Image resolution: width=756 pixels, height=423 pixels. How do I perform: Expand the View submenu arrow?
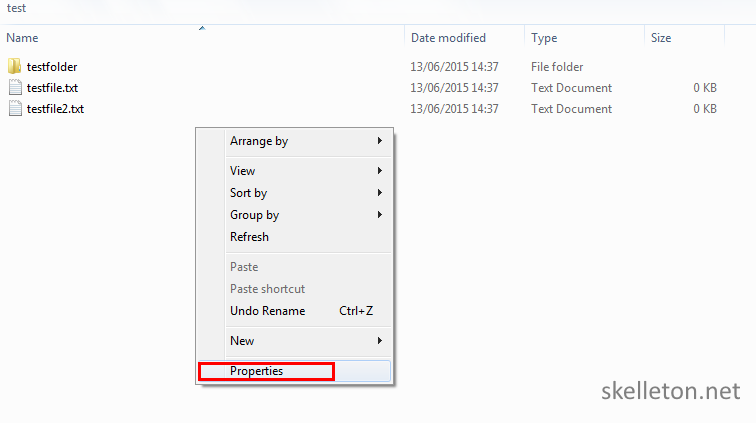(x=380, y=170)
